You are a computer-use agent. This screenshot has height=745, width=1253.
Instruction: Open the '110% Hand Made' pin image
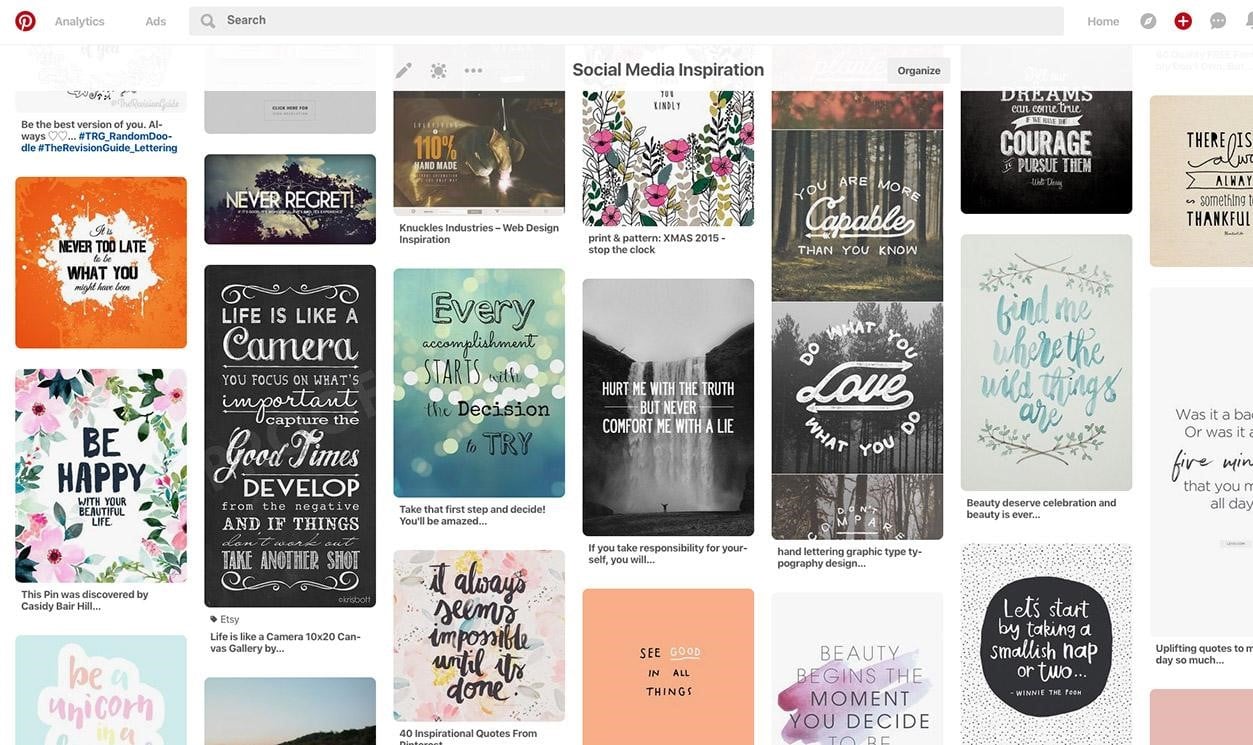479,154
